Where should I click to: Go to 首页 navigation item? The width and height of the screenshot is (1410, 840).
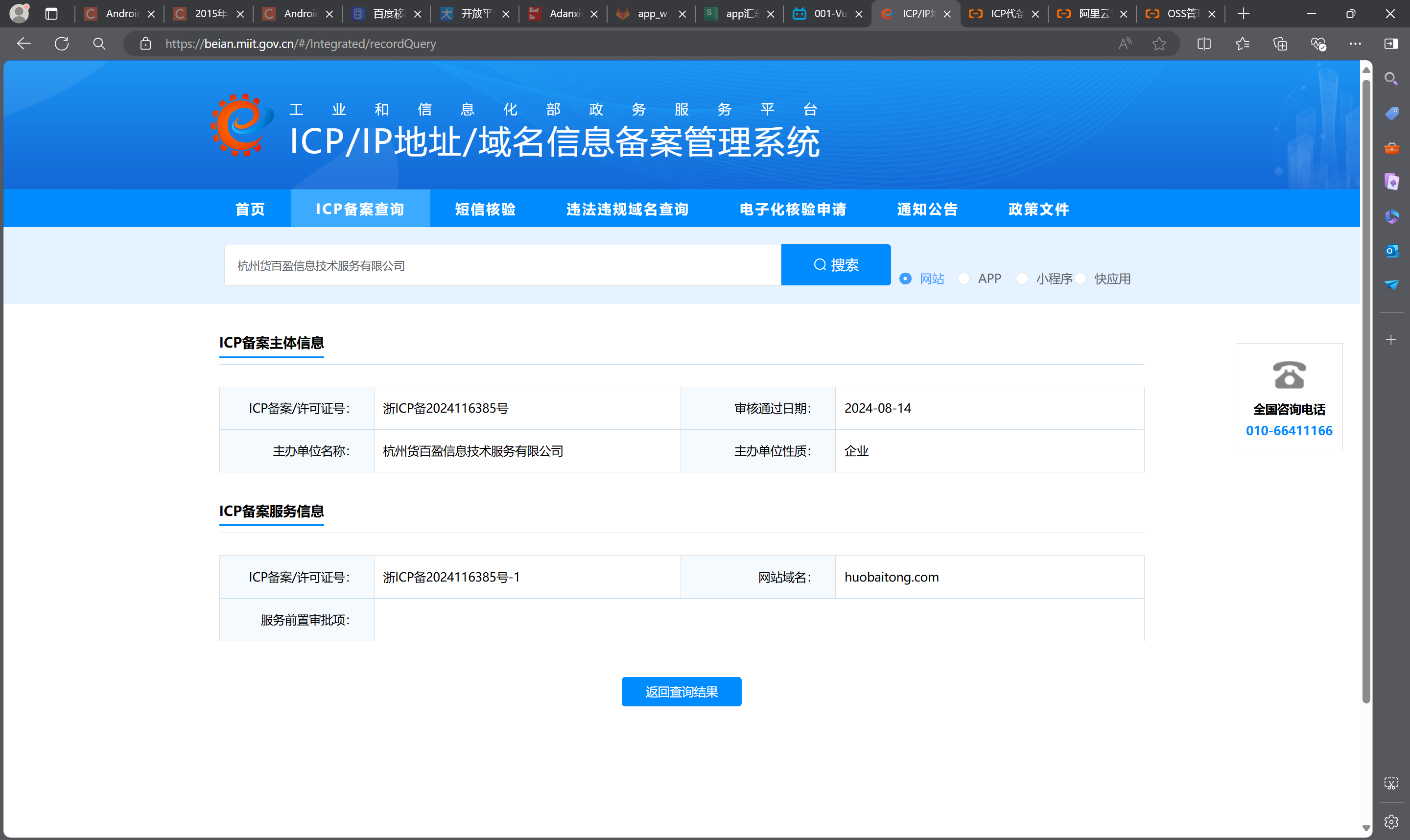(250, 209)
